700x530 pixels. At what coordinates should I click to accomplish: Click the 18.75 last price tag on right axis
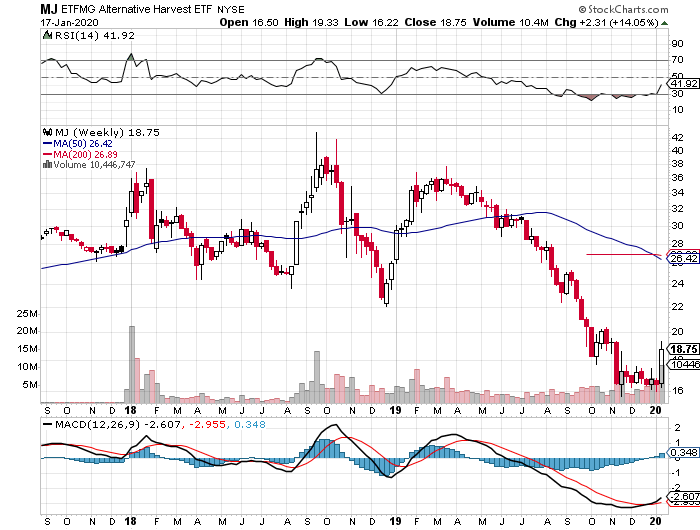coord(683,349)
